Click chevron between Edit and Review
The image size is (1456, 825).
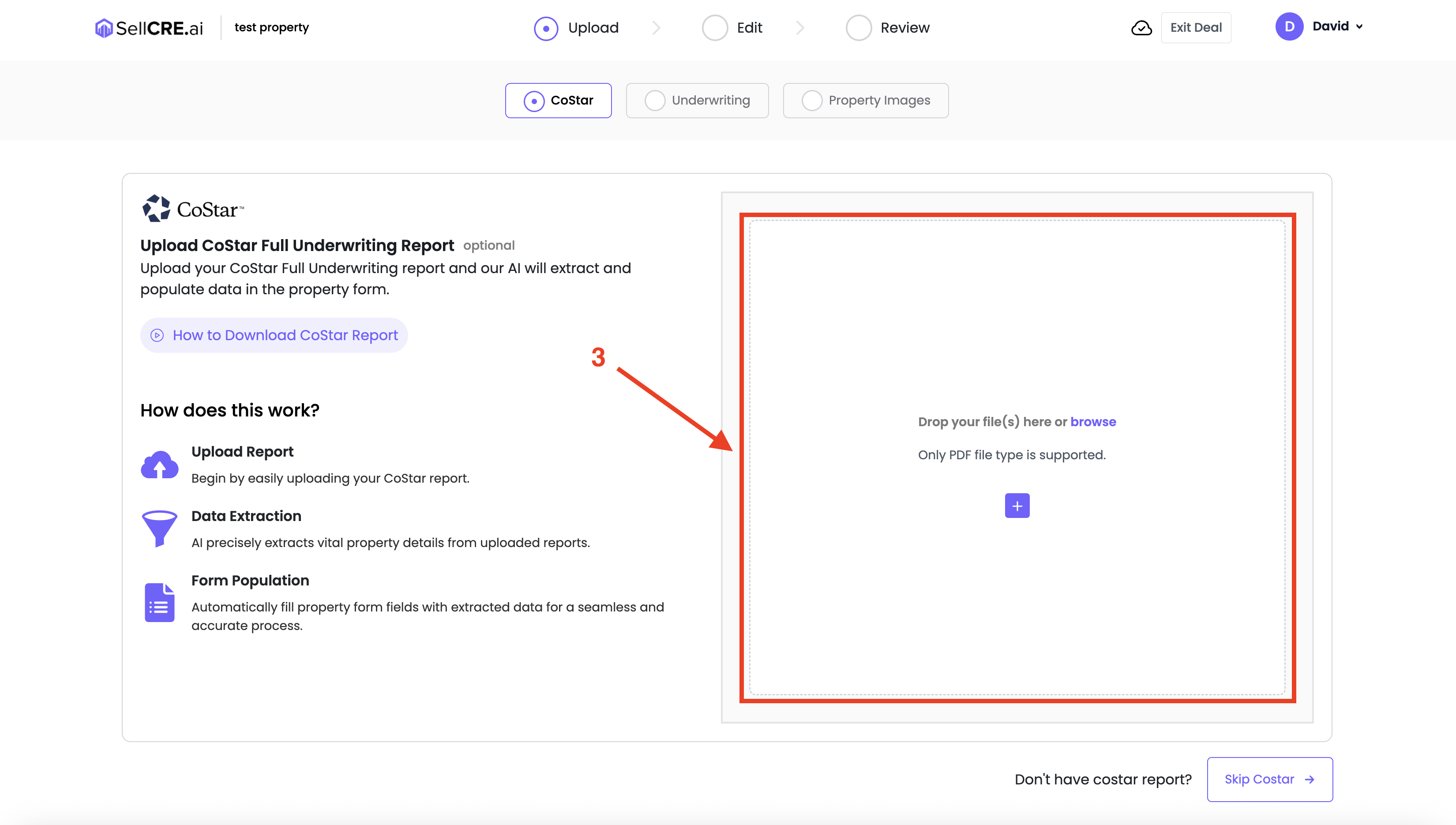pos(799,28)
